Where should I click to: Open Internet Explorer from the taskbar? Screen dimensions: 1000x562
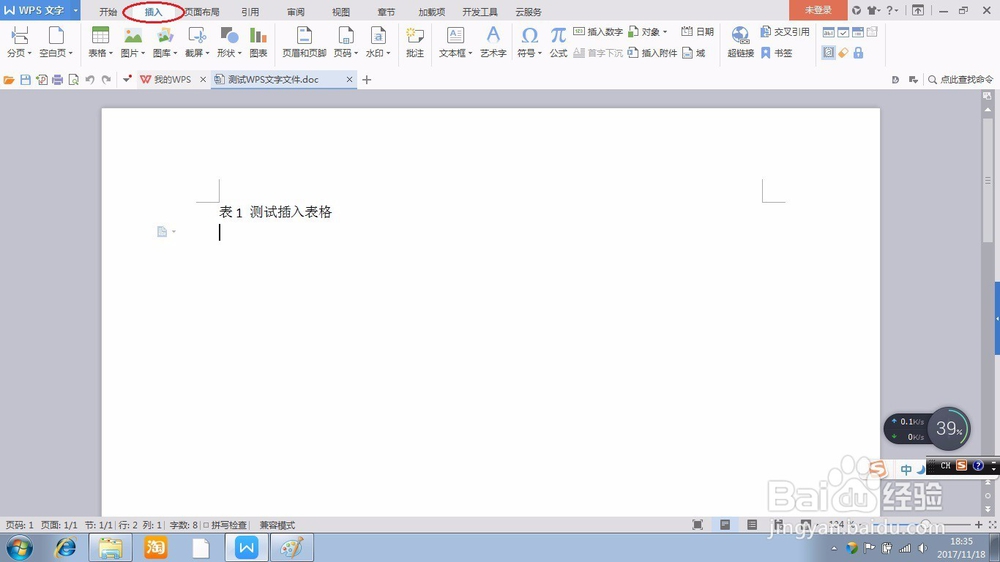tap(65, 547)
